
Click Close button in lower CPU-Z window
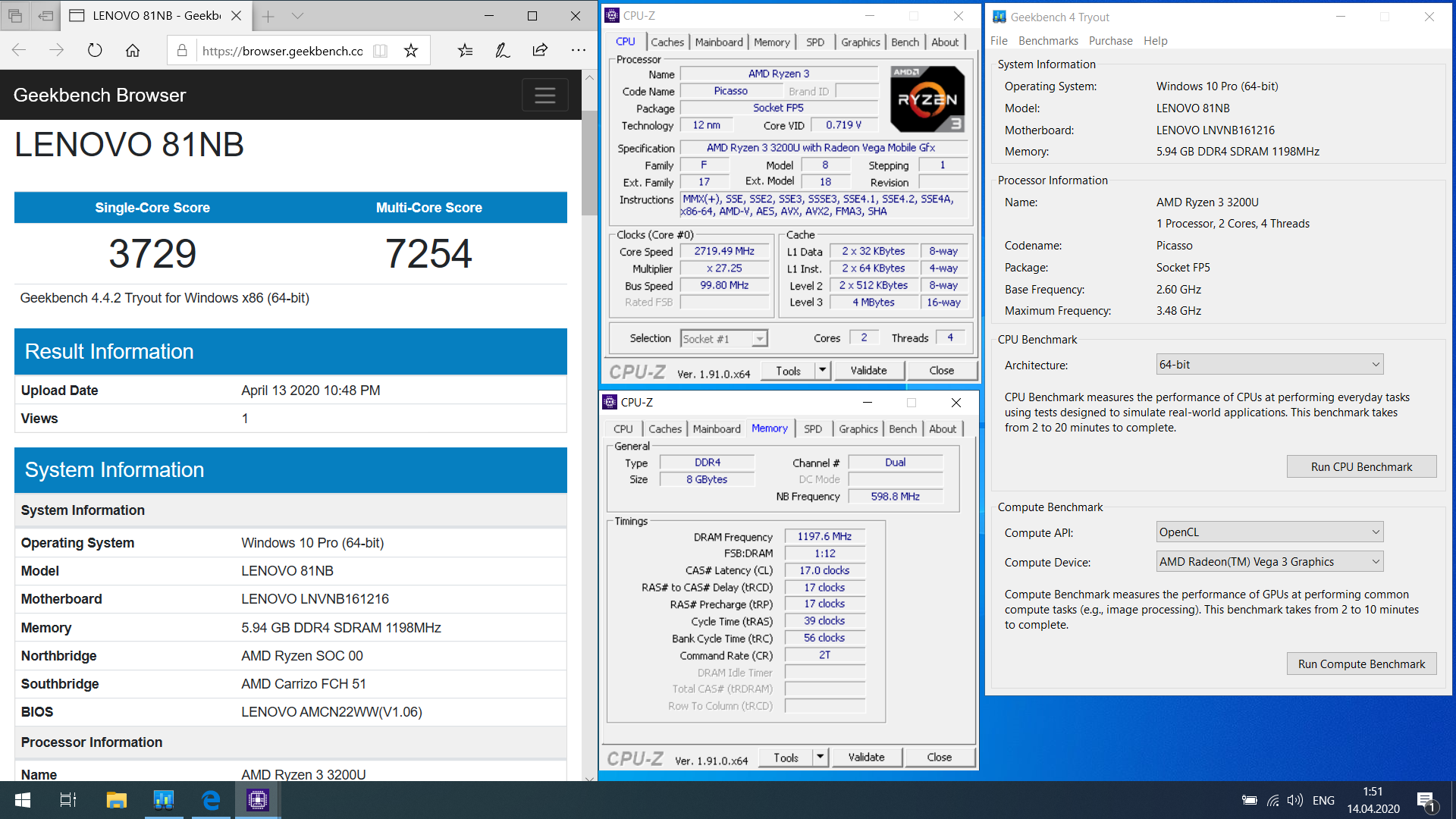tap(939, 757)
